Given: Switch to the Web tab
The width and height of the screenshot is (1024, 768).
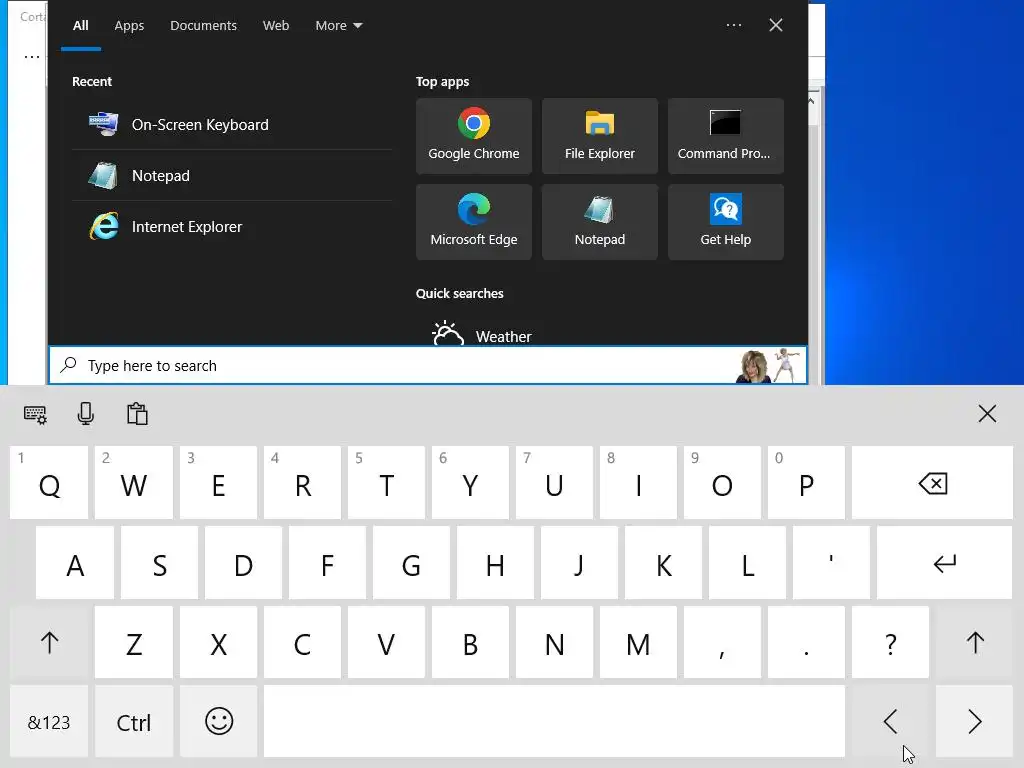Looking at the screenshot, I should [276, 25].
